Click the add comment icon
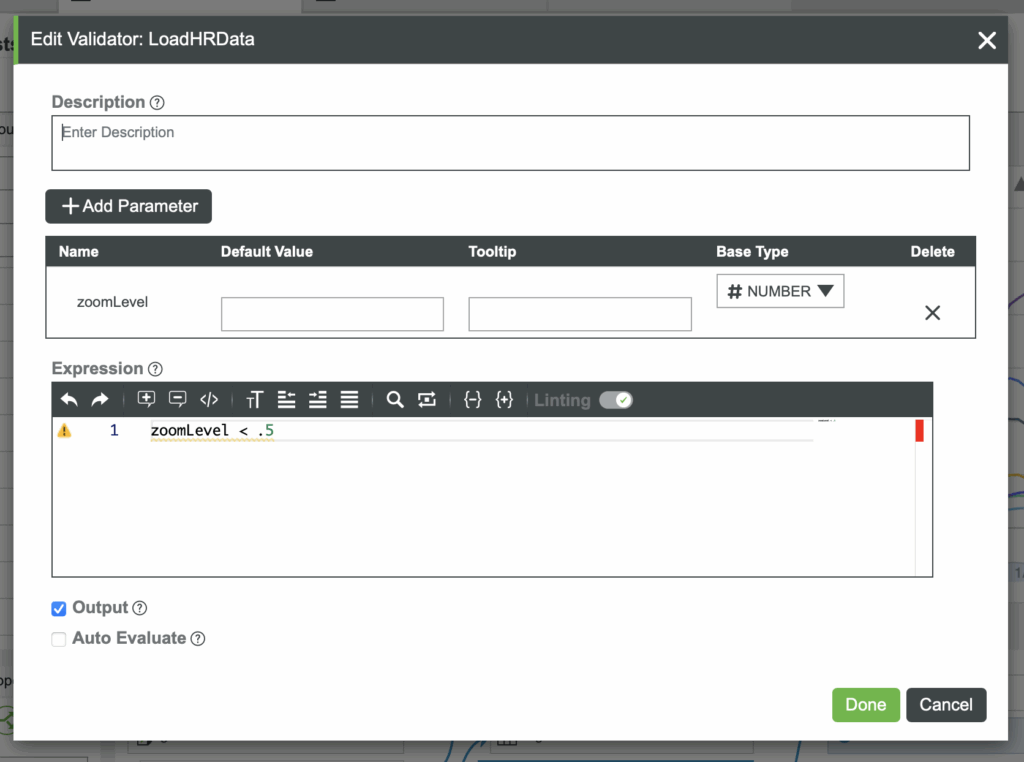 tap(146, 400)
